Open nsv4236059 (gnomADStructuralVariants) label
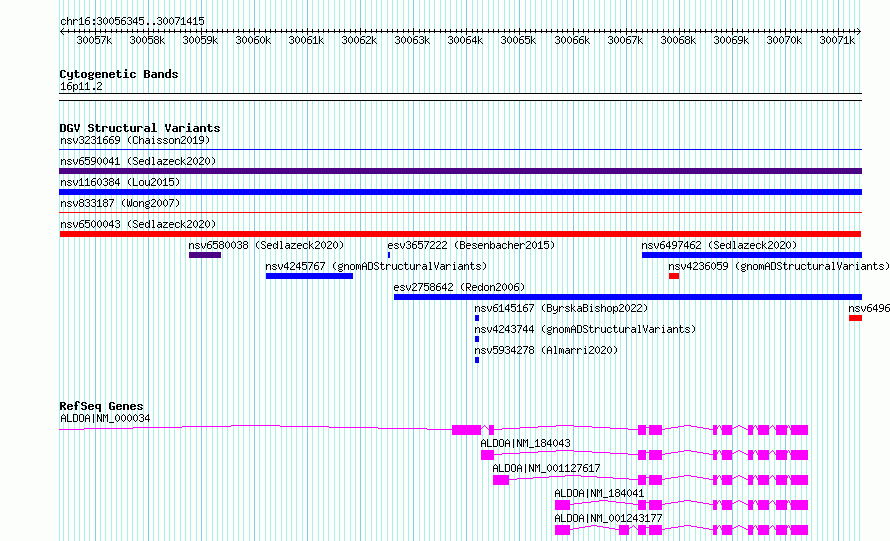 click(x=779, y=266)
